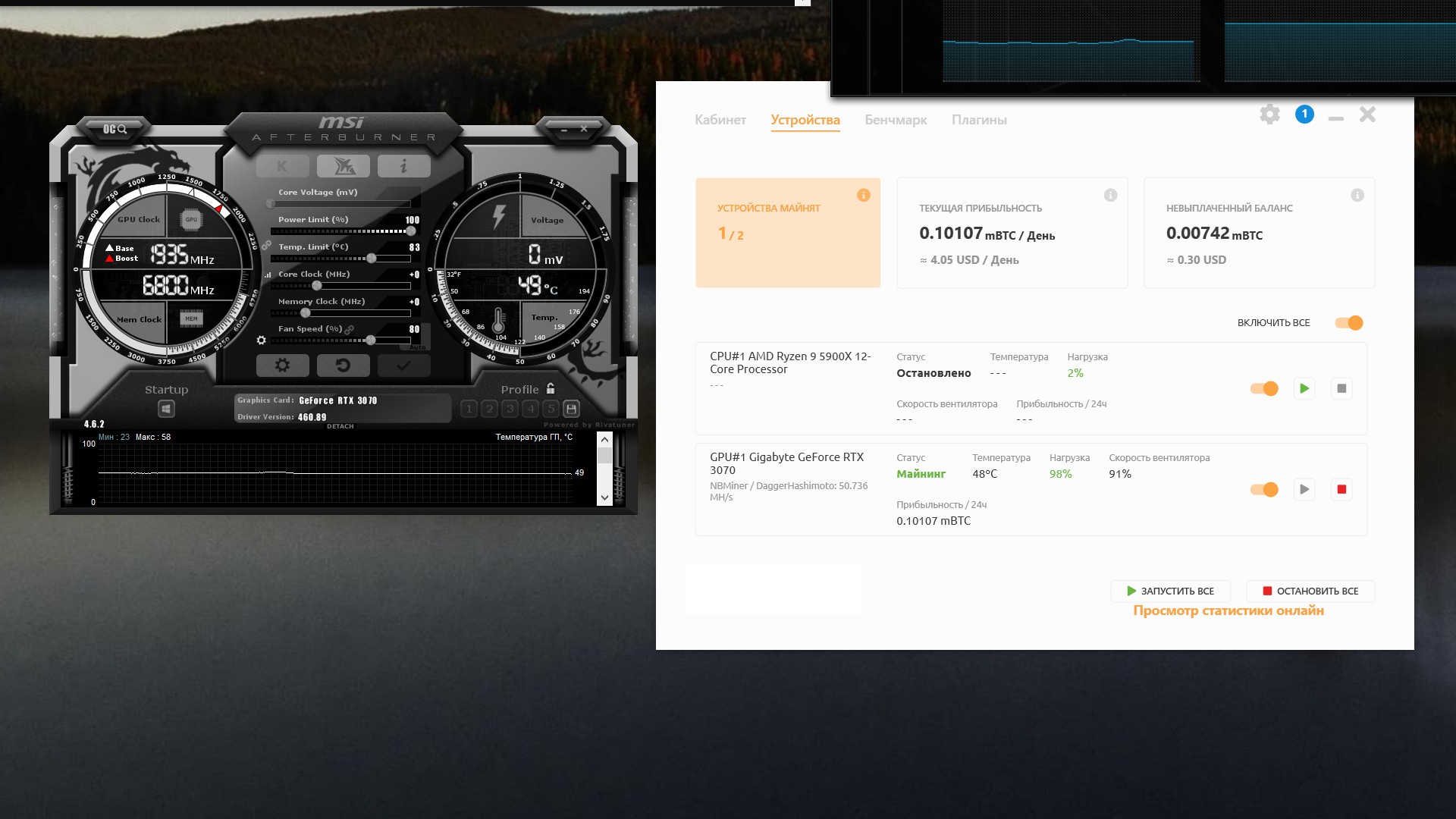Save the current profile with floppy icon
The width and height of the screenshot is (1456, 819).
click(572, 409)
